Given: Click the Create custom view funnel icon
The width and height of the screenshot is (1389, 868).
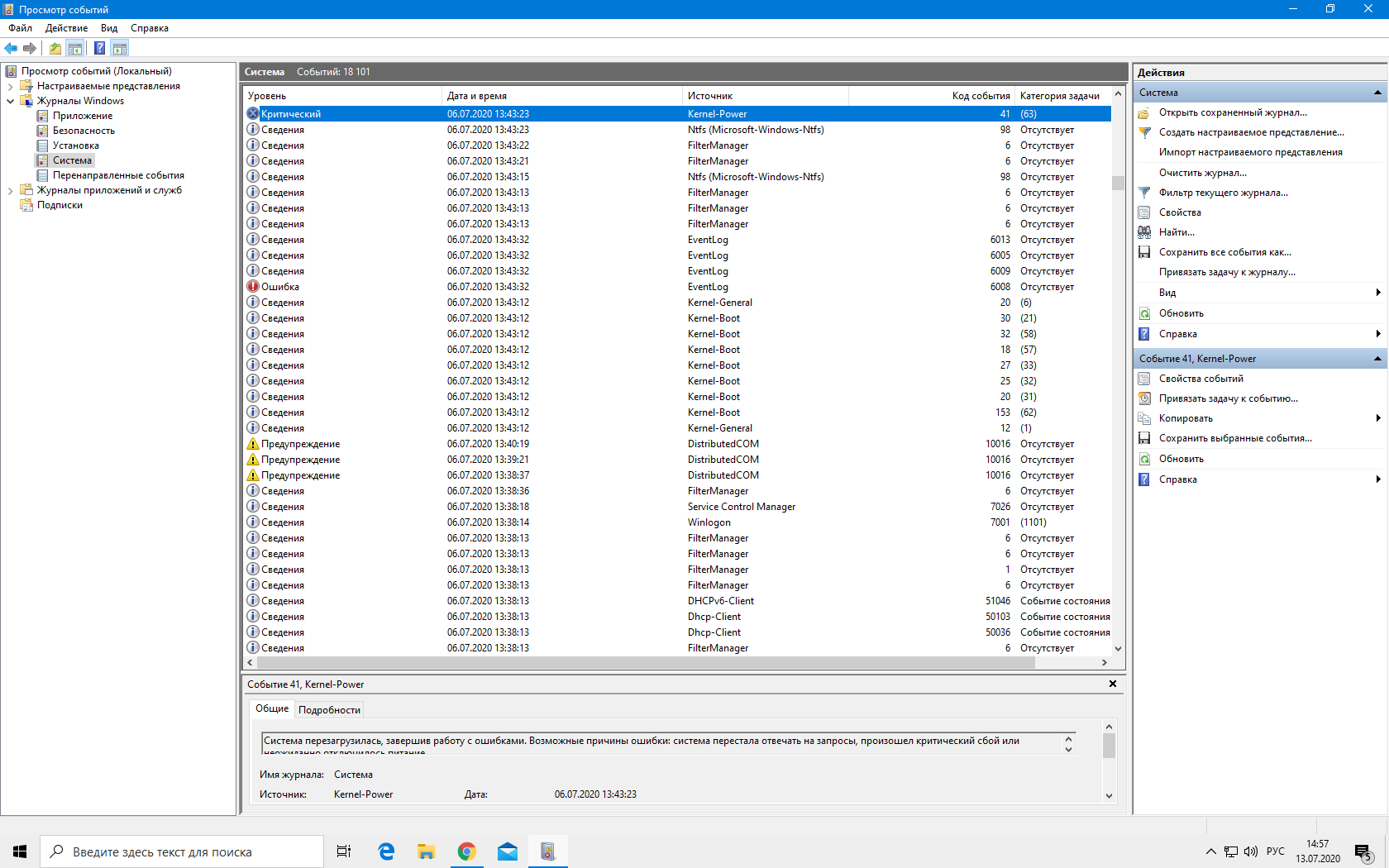Looking at the screenshot, I should pyautogui.click(x=1144, y=132).
